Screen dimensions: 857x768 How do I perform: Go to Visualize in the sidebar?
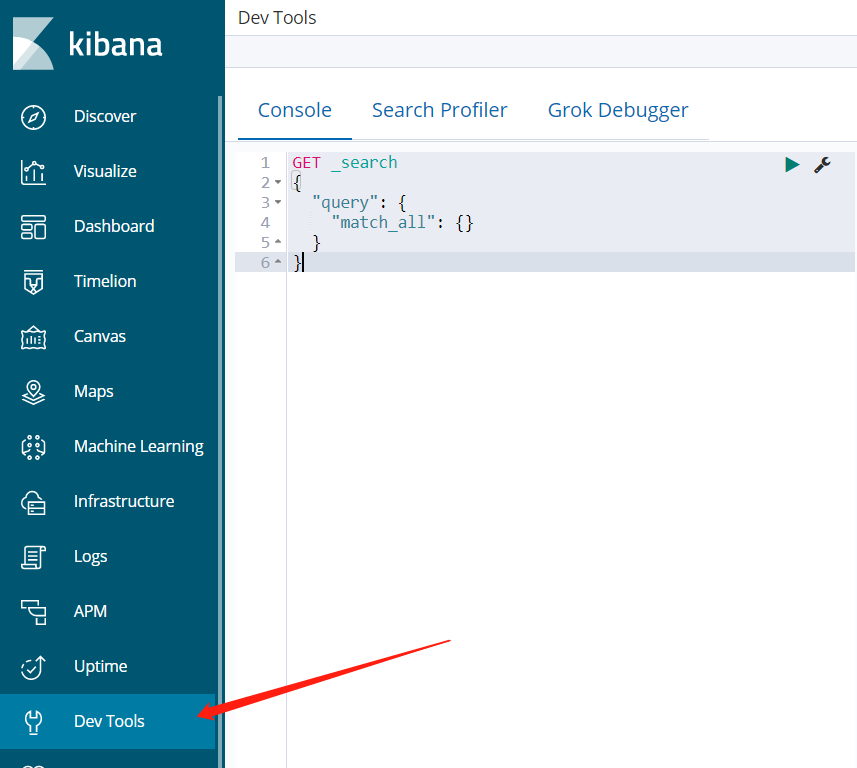pyautogui.click(x=105, y=172)
